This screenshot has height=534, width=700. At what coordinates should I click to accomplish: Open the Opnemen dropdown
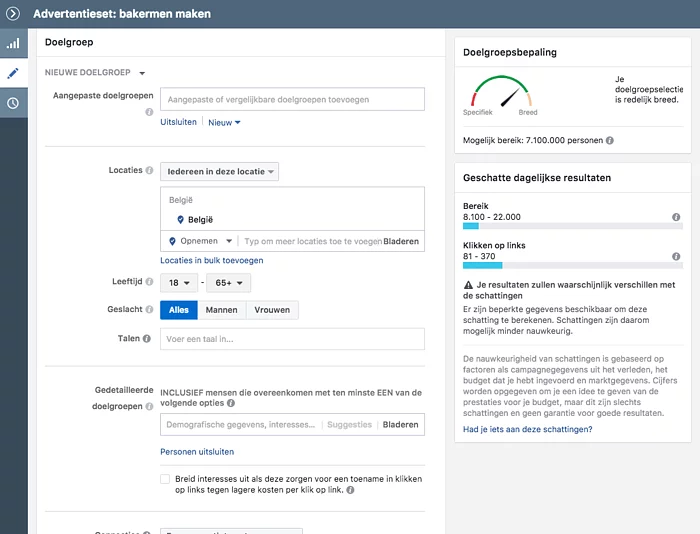tap(200, 241)
